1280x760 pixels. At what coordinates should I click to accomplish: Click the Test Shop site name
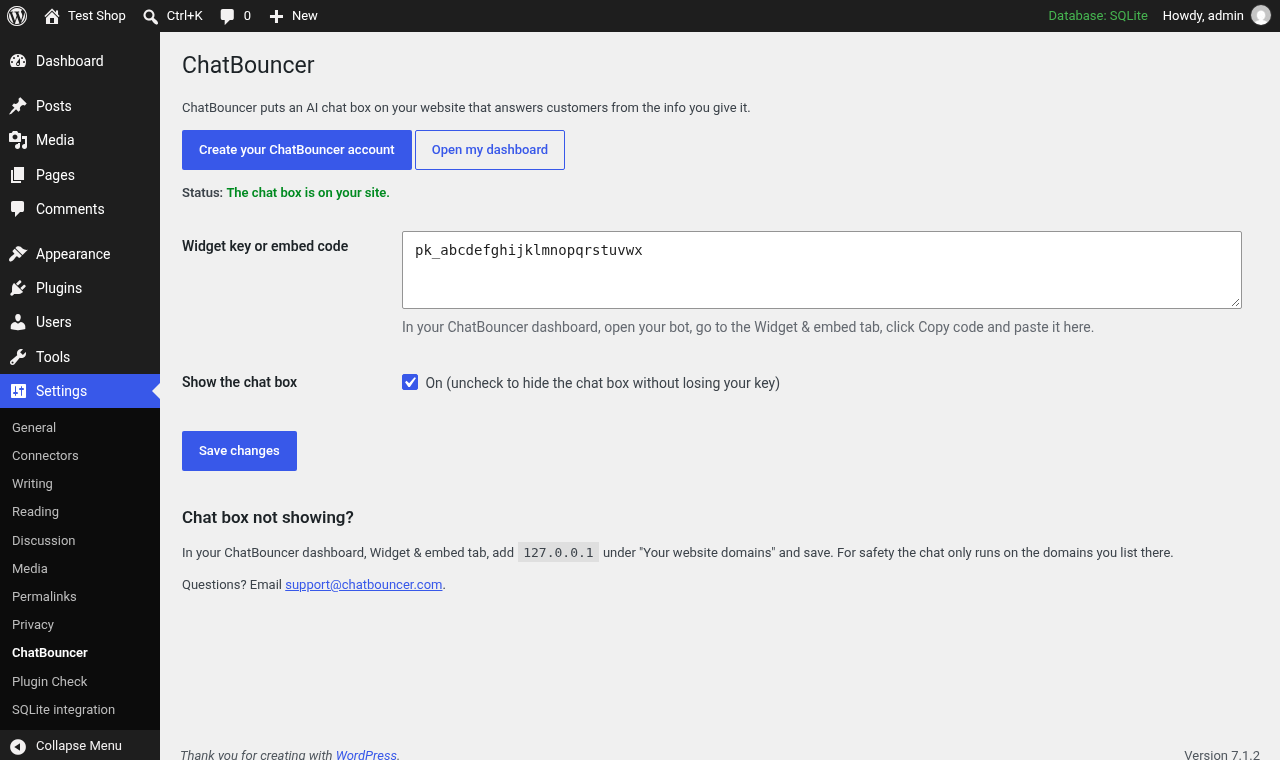[x=97, y=16]
